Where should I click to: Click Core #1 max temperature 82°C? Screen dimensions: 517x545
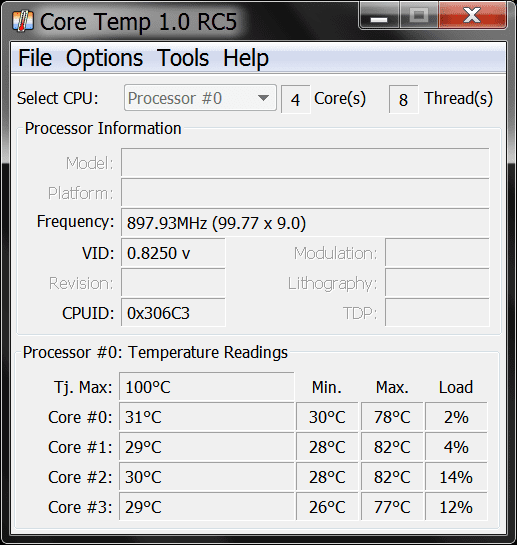(392, 447)
